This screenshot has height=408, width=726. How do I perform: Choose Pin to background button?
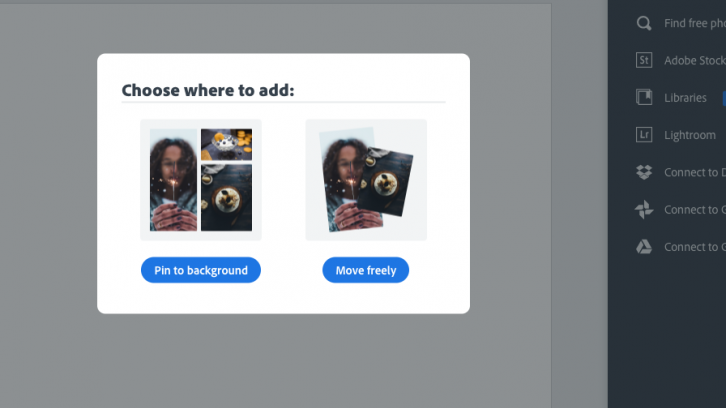point(201,270)
